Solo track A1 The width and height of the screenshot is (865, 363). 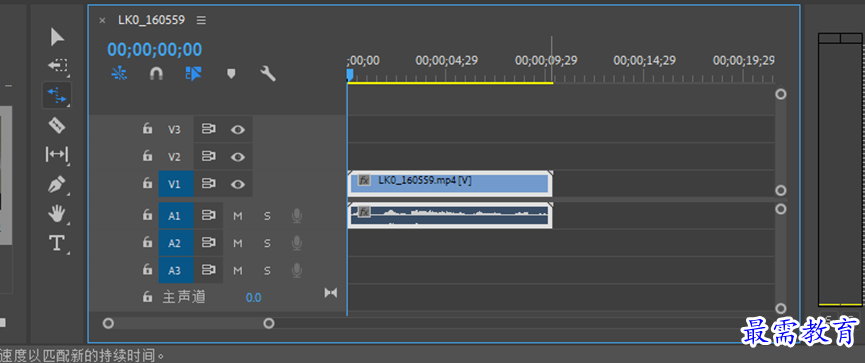268,216
